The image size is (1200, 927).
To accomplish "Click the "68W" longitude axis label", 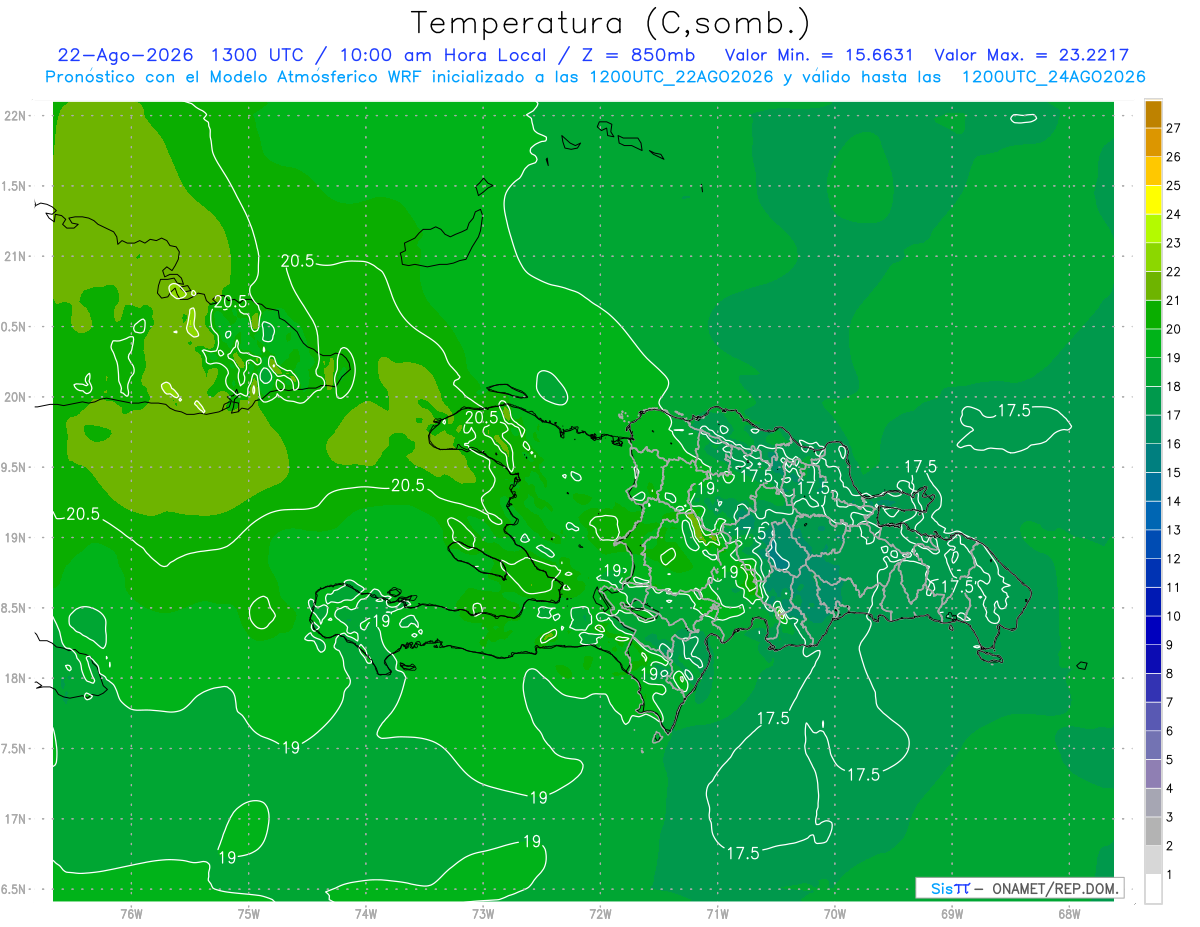I will pyautogui.click(x=1068, y=913).
